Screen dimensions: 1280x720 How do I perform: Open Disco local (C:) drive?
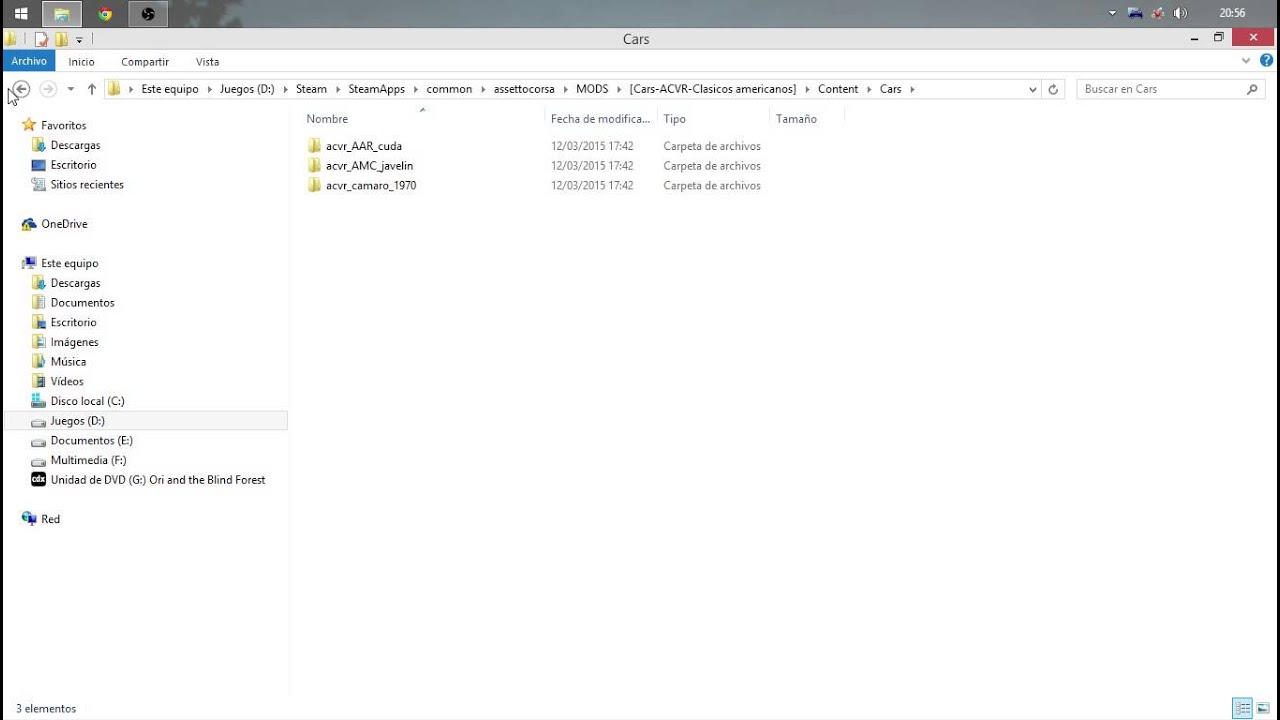pos(87,401)
